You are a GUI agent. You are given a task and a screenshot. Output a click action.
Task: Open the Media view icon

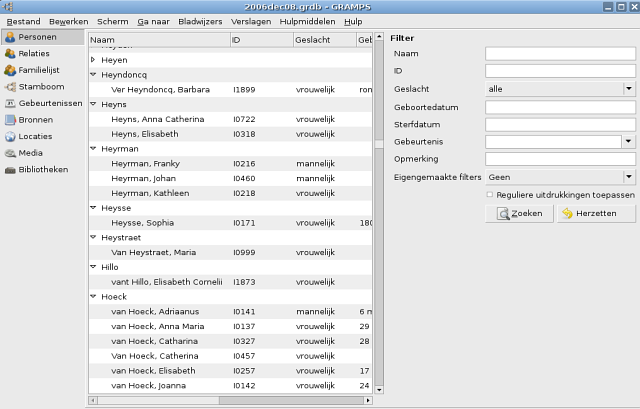point(11,153)
